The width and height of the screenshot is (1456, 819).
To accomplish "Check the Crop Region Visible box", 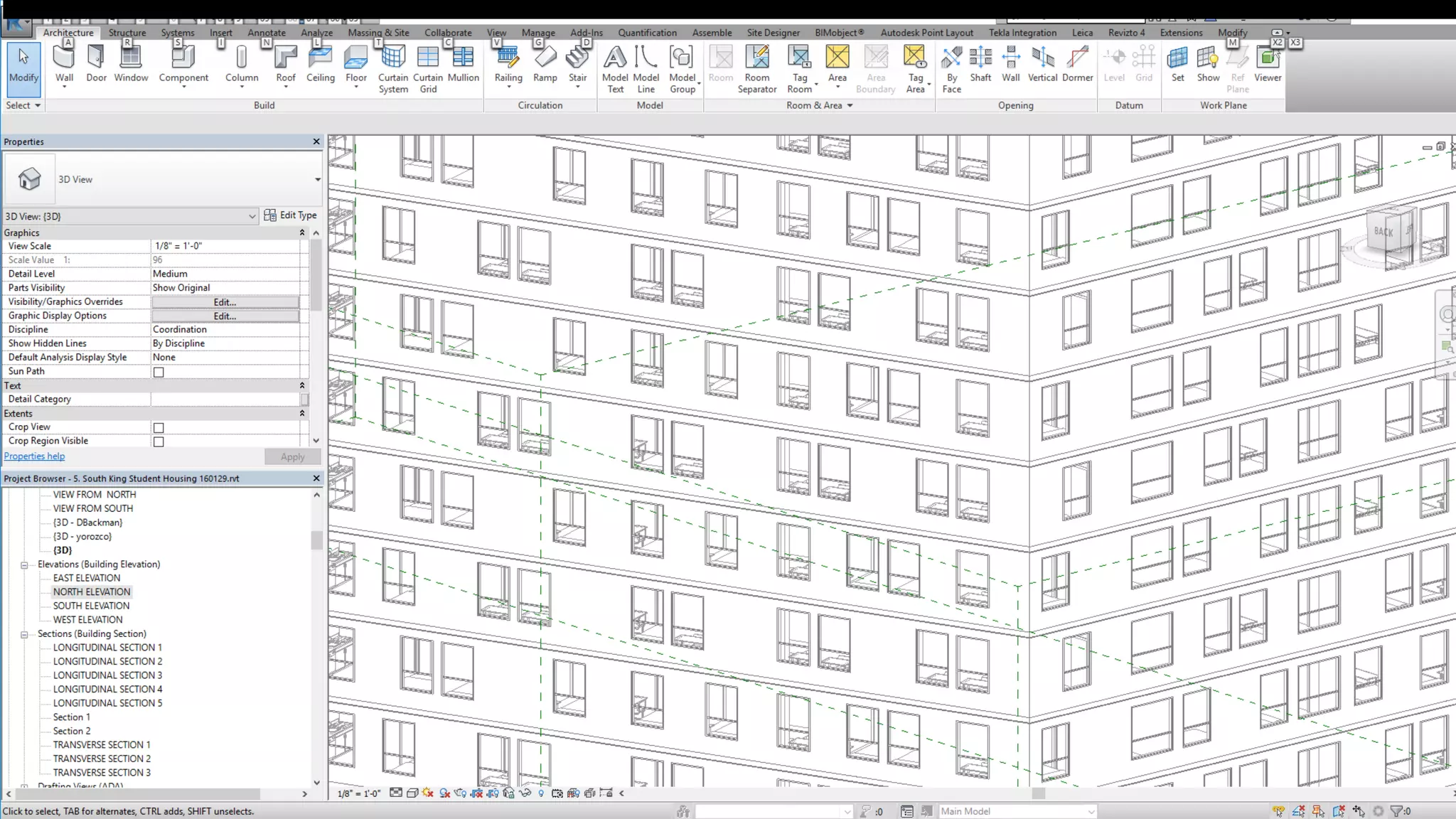I will pos(159,441).
